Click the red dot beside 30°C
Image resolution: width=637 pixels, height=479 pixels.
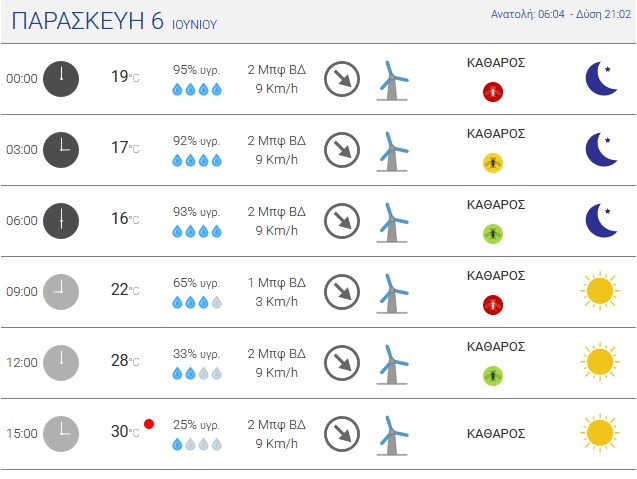pos(149,424)
